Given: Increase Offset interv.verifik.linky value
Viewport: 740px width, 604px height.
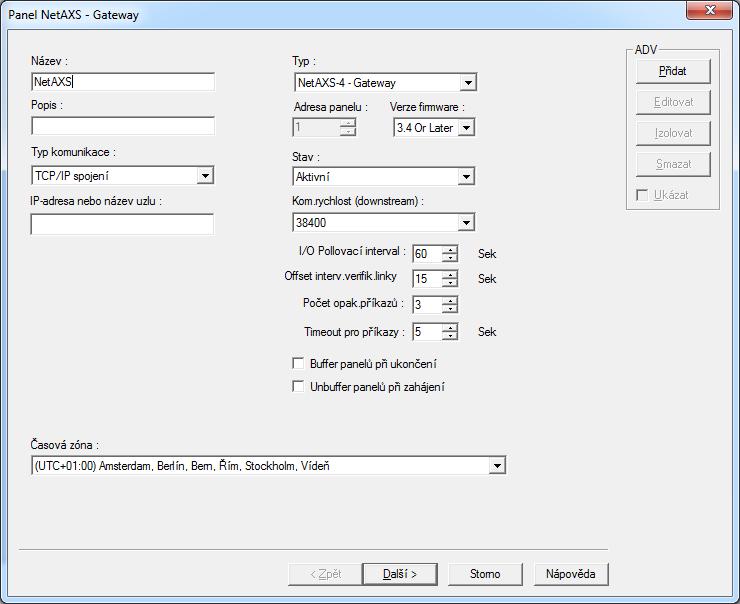Looking at the screenshot, I should click(450, 275).
